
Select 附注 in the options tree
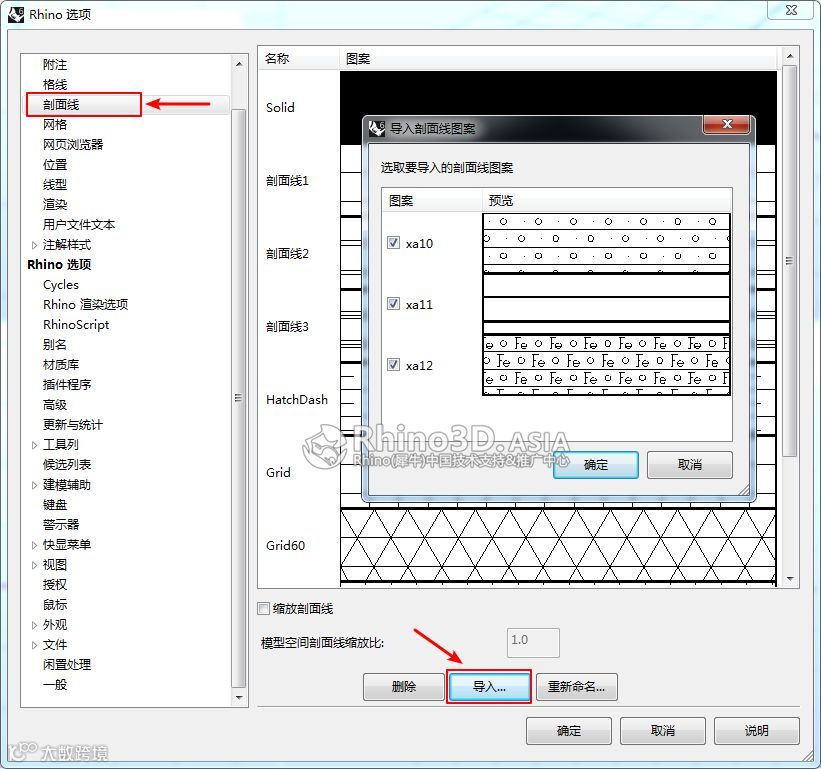point(55,64)
